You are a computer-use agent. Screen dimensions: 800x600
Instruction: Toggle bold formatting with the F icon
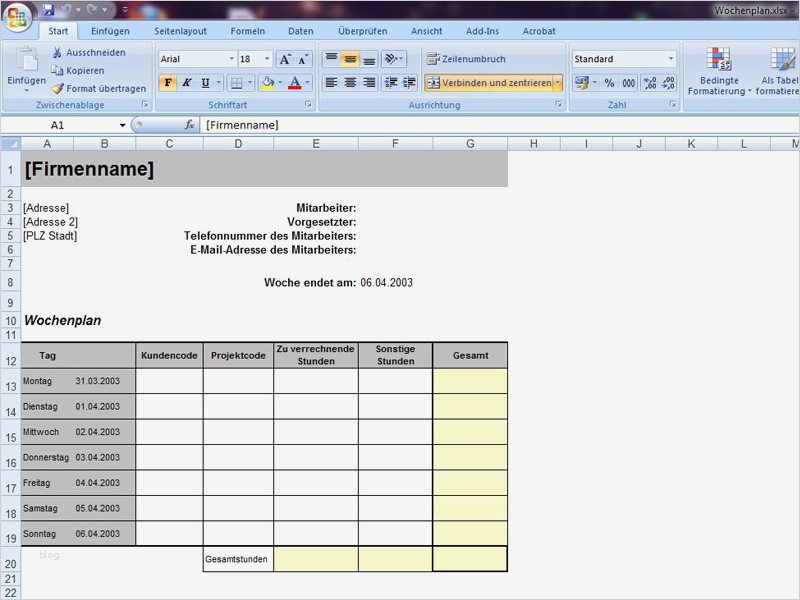pos(169,84)
